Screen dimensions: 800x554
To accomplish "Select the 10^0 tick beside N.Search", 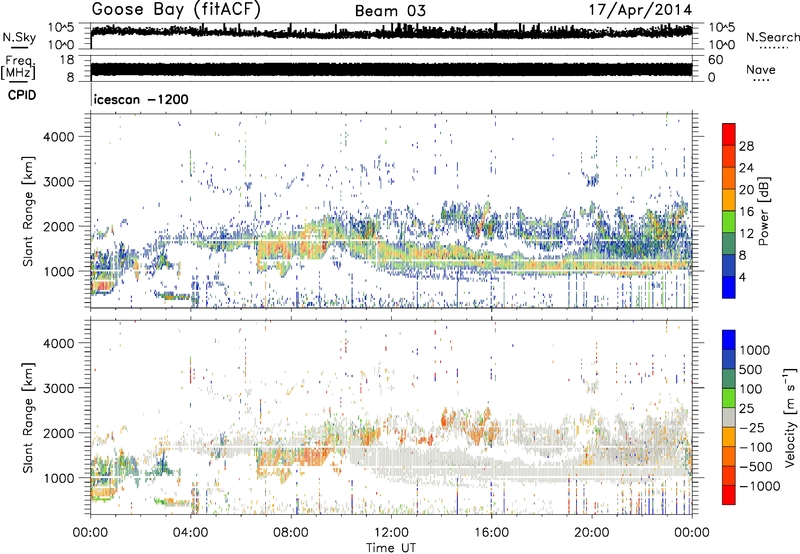I will point(722,45).
